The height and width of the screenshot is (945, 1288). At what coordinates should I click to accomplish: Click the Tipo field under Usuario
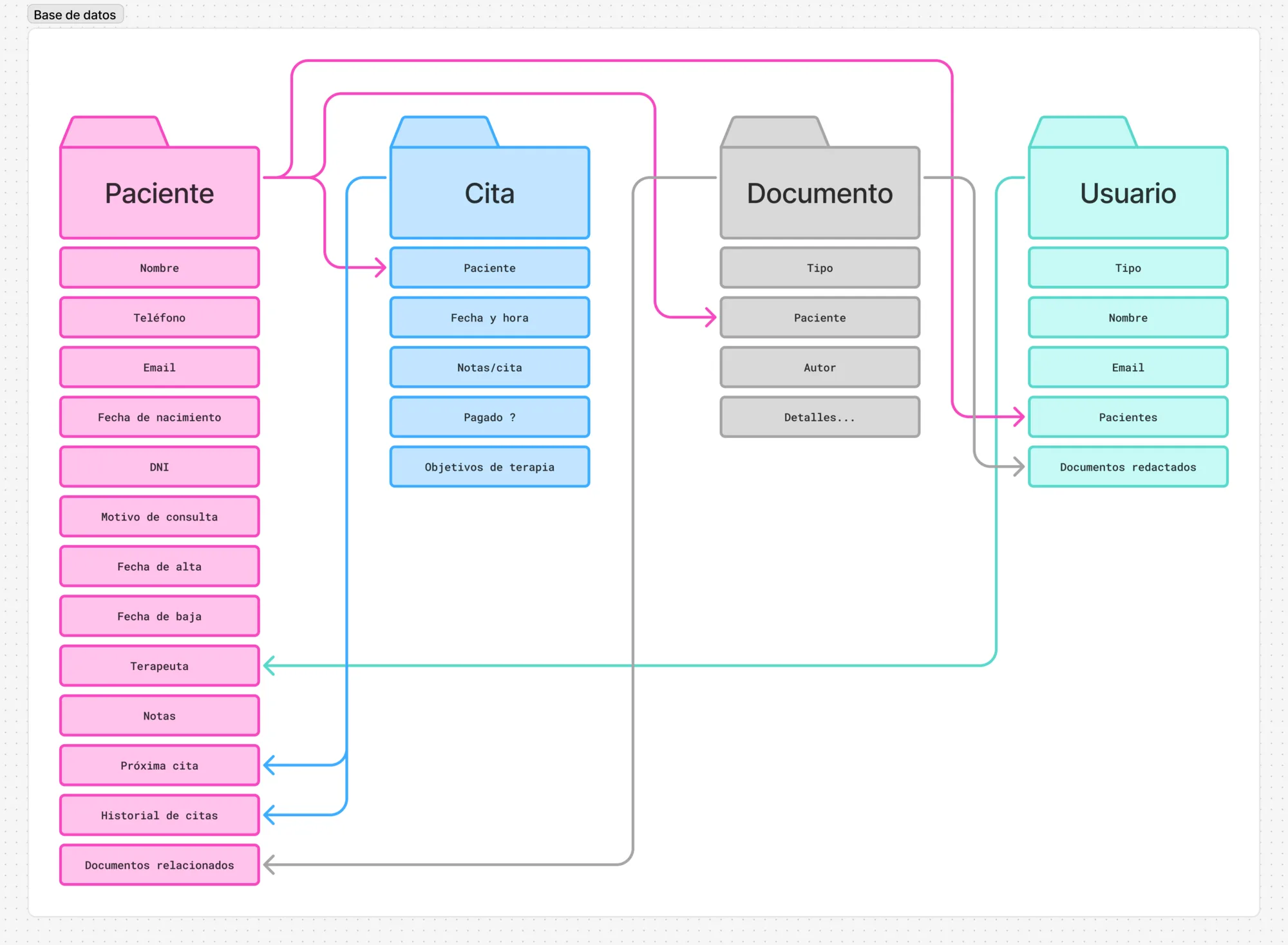[1128, 268]
